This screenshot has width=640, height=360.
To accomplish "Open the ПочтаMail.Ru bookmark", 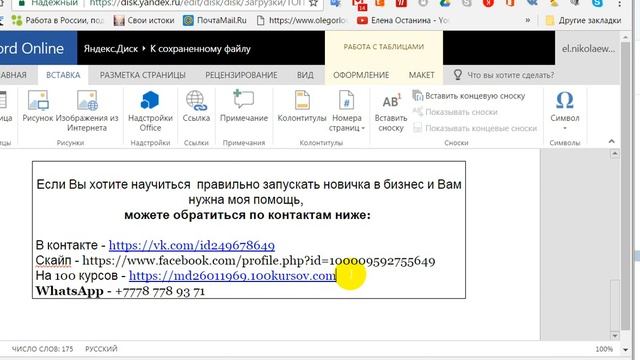I will click(x=215, y=20).
